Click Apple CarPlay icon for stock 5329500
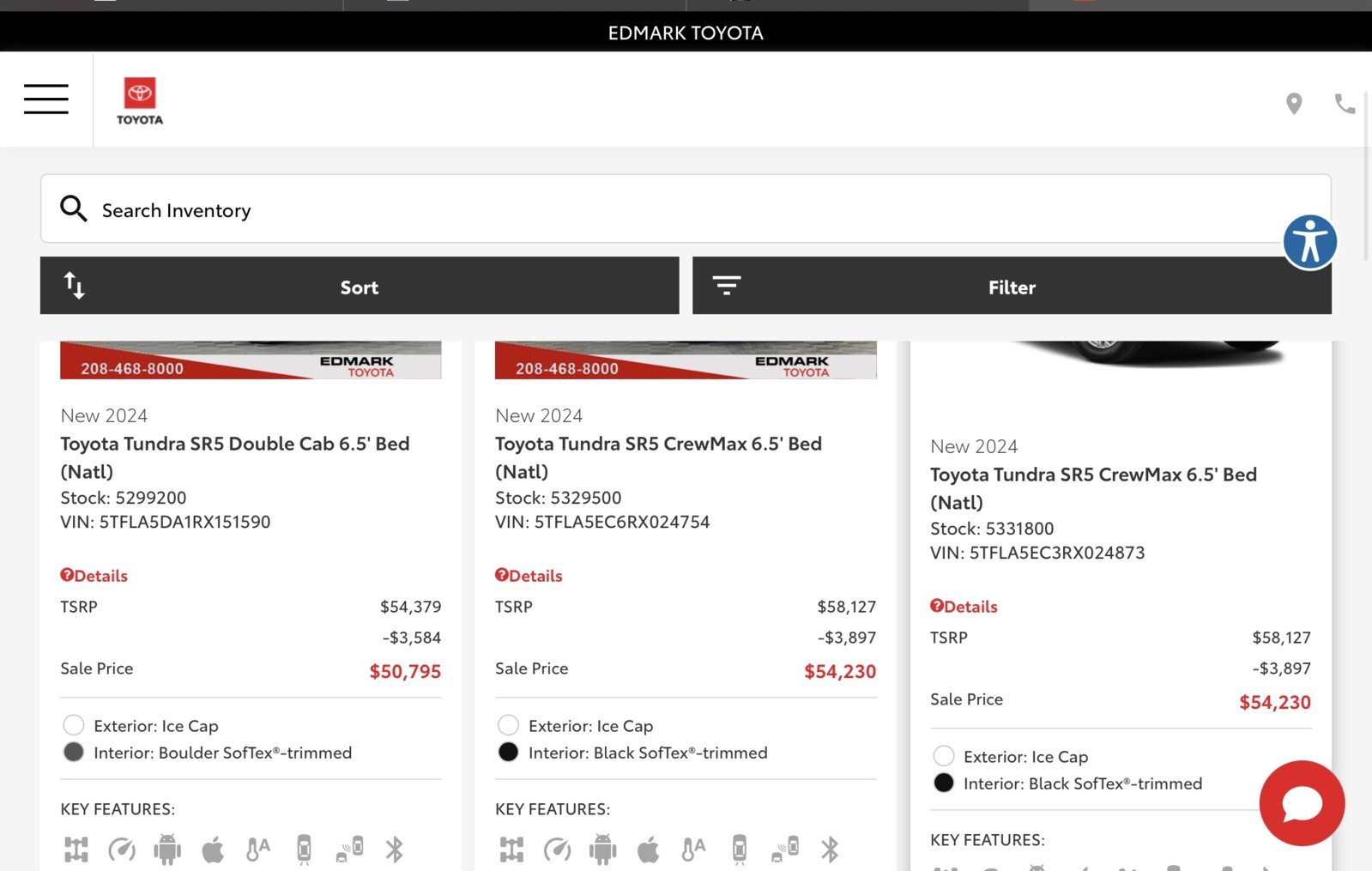Screen dimensions: 1372x871 [648, 850]
